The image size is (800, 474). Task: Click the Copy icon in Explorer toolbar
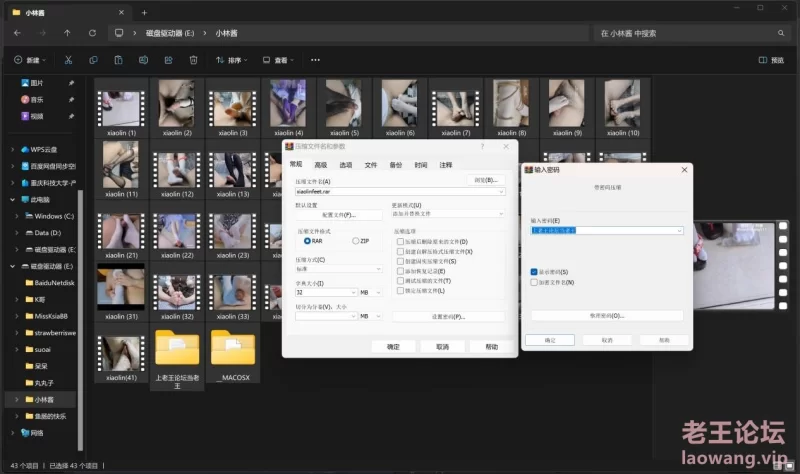coord(93,60)
